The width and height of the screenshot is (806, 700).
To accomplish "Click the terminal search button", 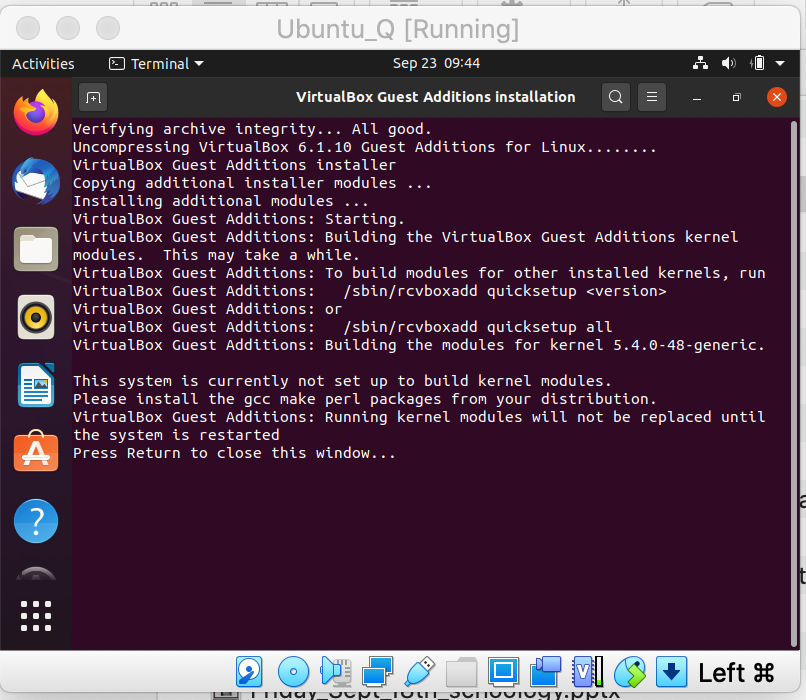I will (616, 97).
